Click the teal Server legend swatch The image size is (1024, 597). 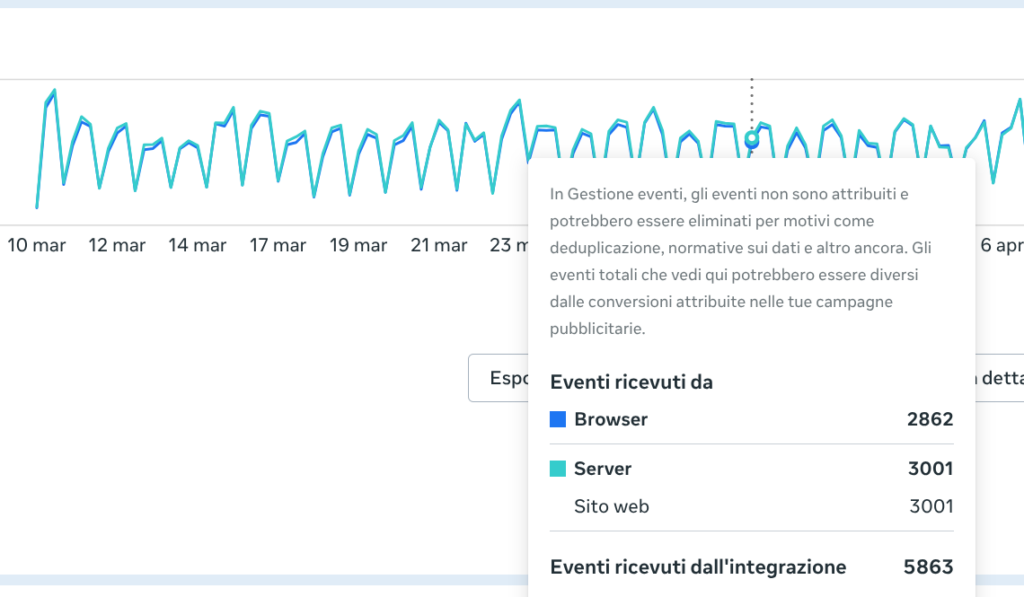[x=558, y=468]
